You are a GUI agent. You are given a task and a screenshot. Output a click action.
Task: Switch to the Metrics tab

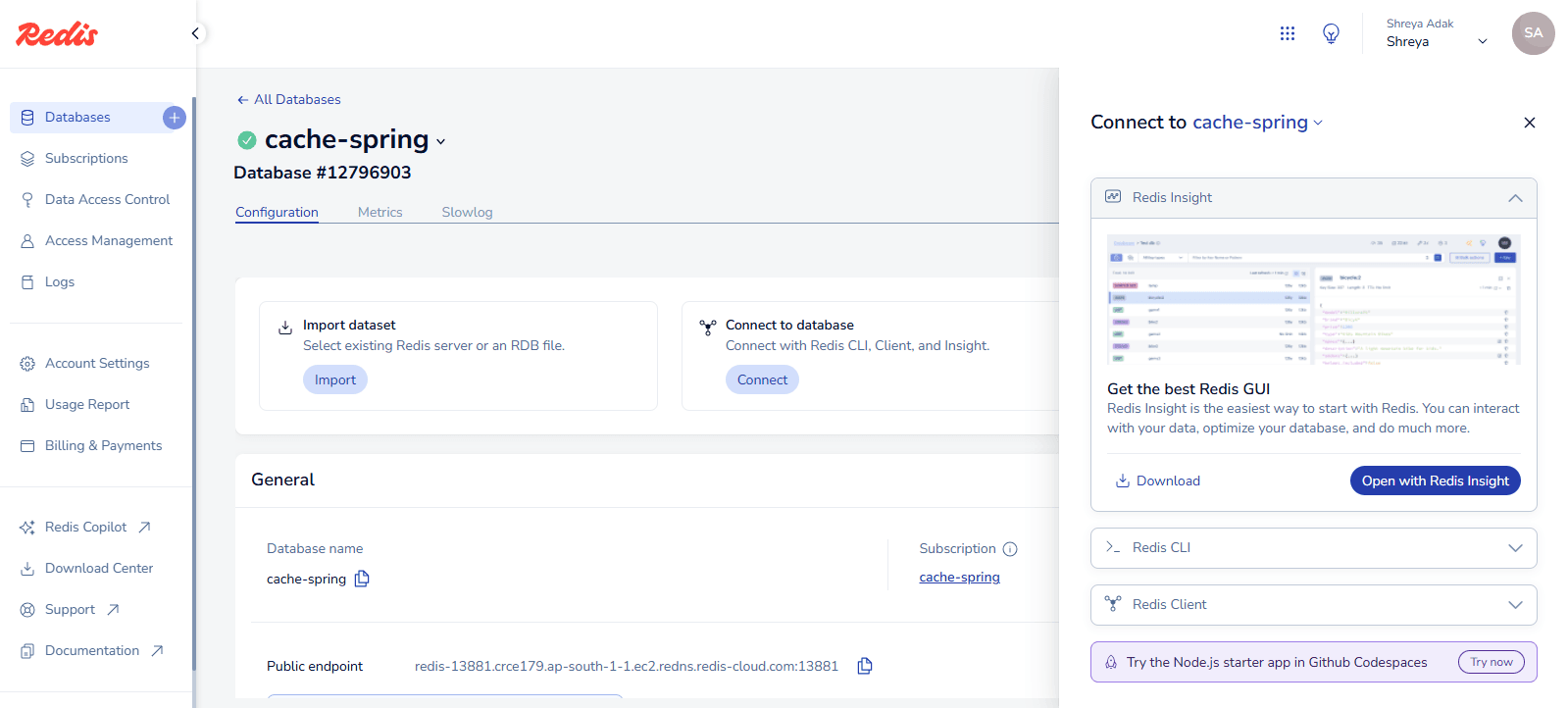(379, 212)
